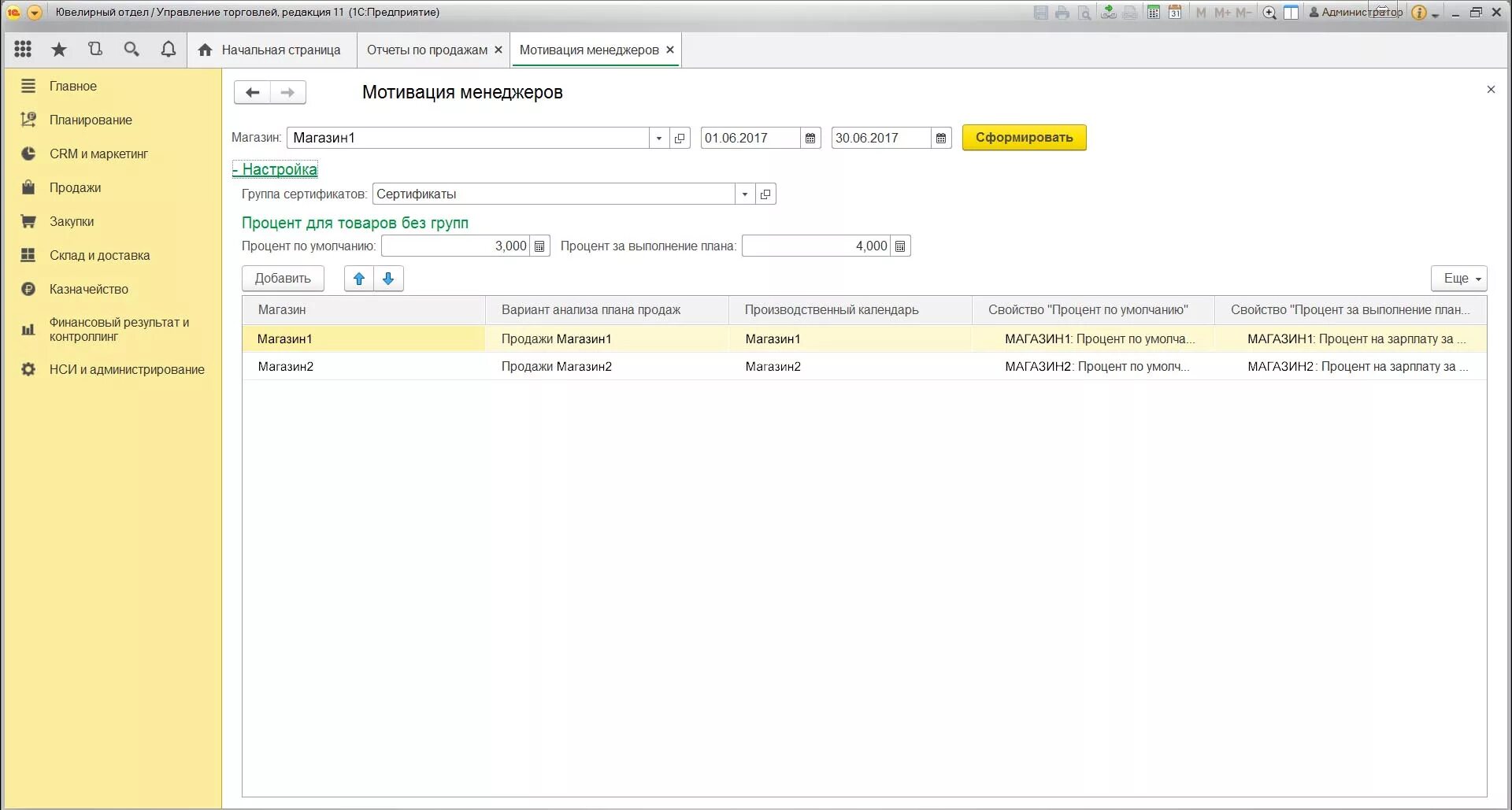
Task: Open the calculator icon in title bar
Action: (1154, 13)
